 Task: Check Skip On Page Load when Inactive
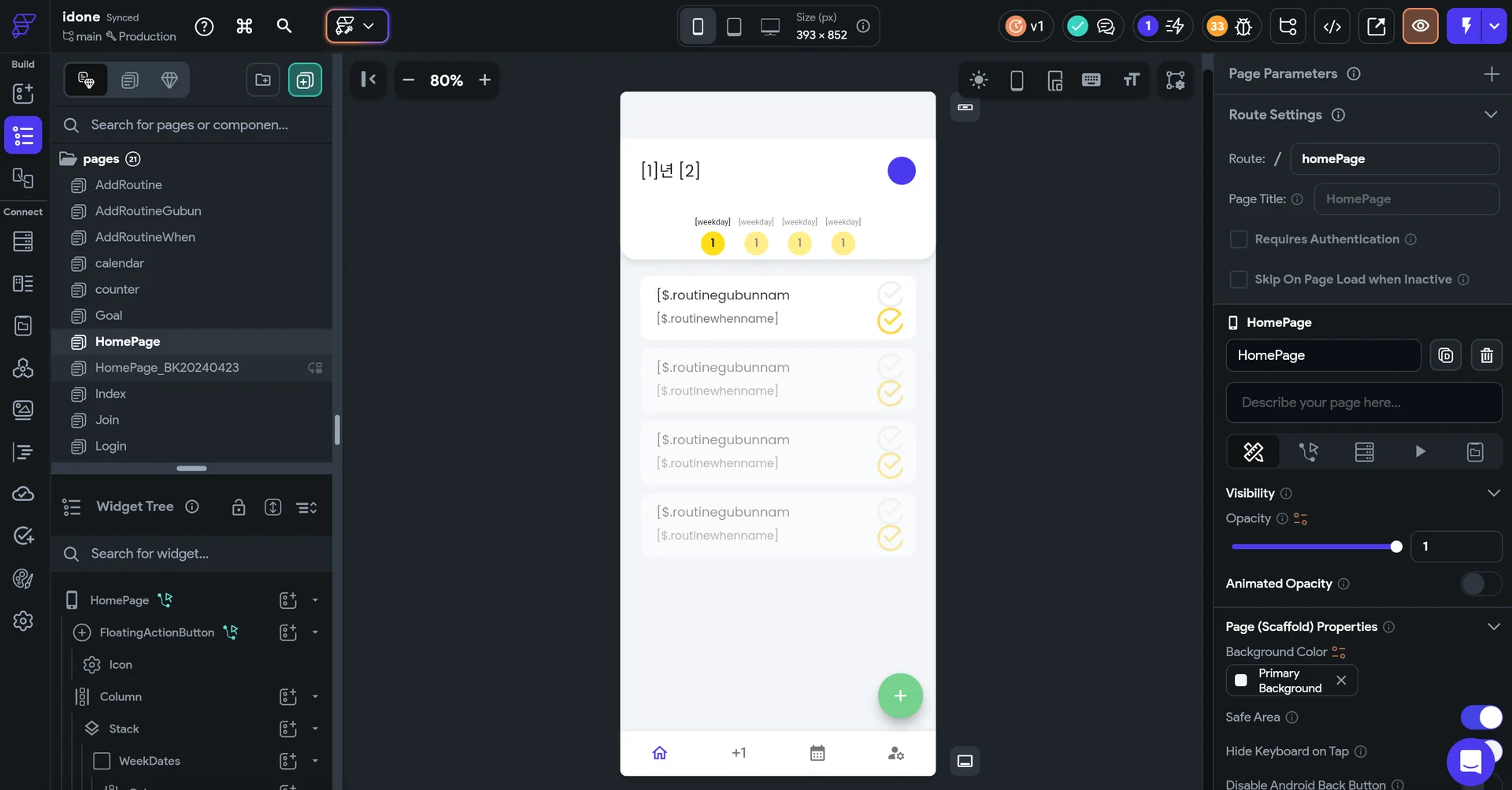[1239, 280]
